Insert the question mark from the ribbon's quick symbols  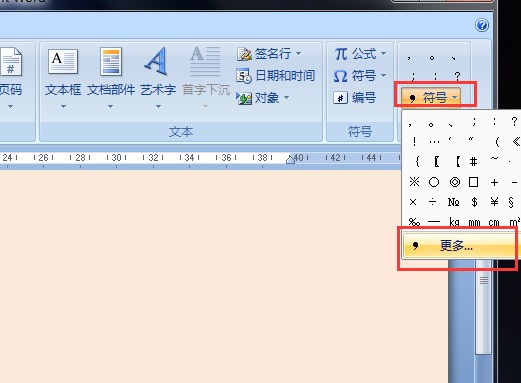pos(457,76)
